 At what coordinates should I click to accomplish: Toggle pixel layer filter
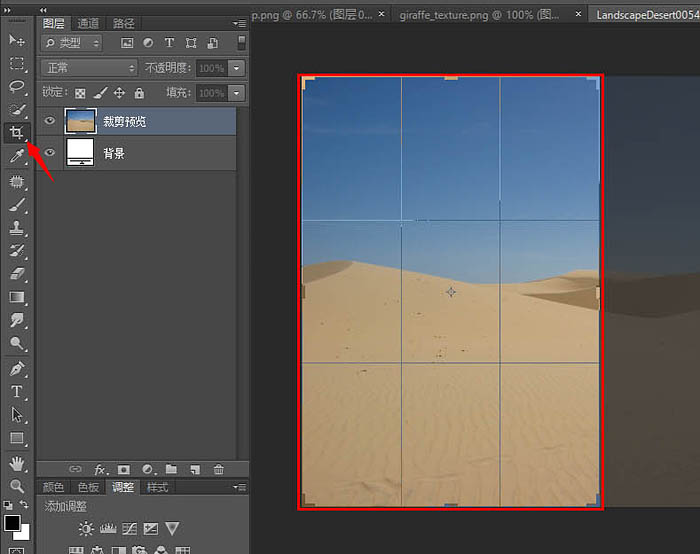coord(127,43)
